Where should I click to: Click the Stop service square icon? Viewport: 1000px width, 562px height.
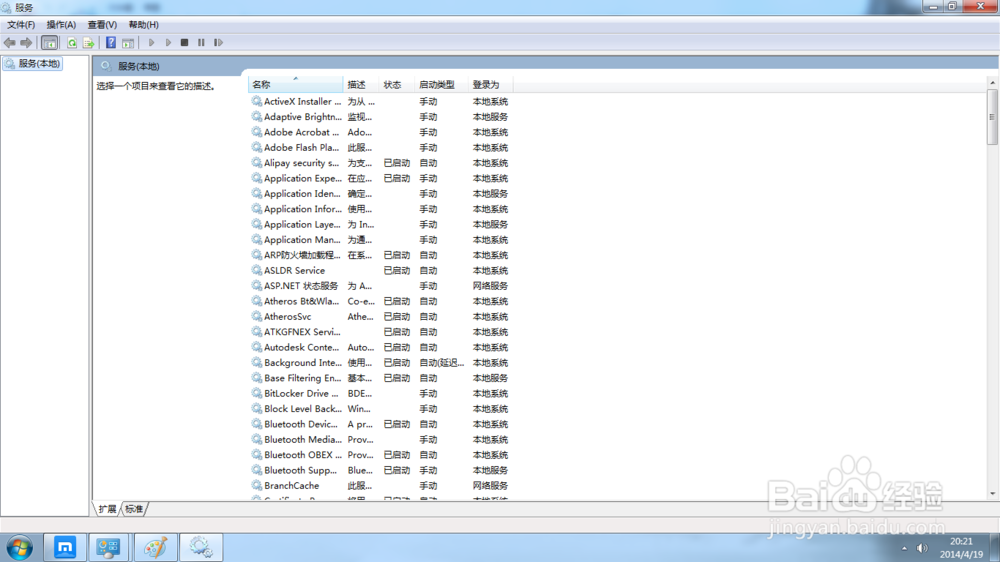click(184, 43)
